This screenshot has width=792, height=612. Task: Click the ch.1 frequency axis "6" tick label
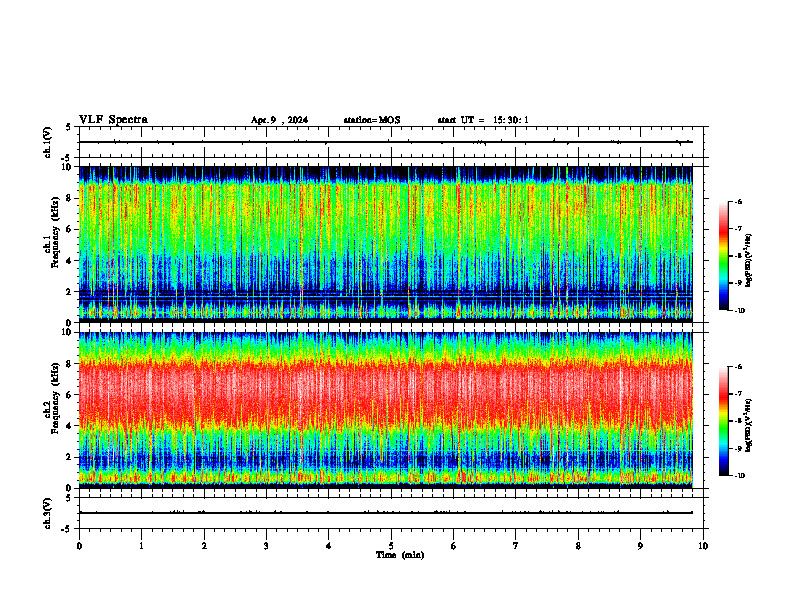[70, 229]
